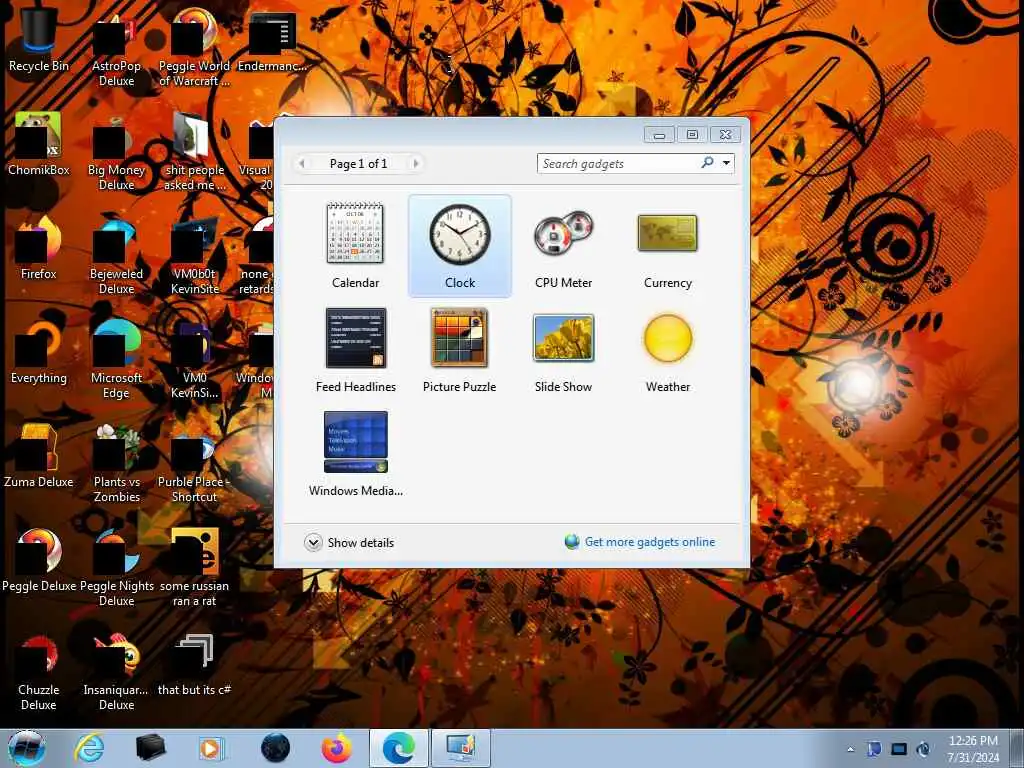Select VM0b0t KevinSite desktop icon
The height and width of the screenshot is (768, 1024).
click(194, 257)
